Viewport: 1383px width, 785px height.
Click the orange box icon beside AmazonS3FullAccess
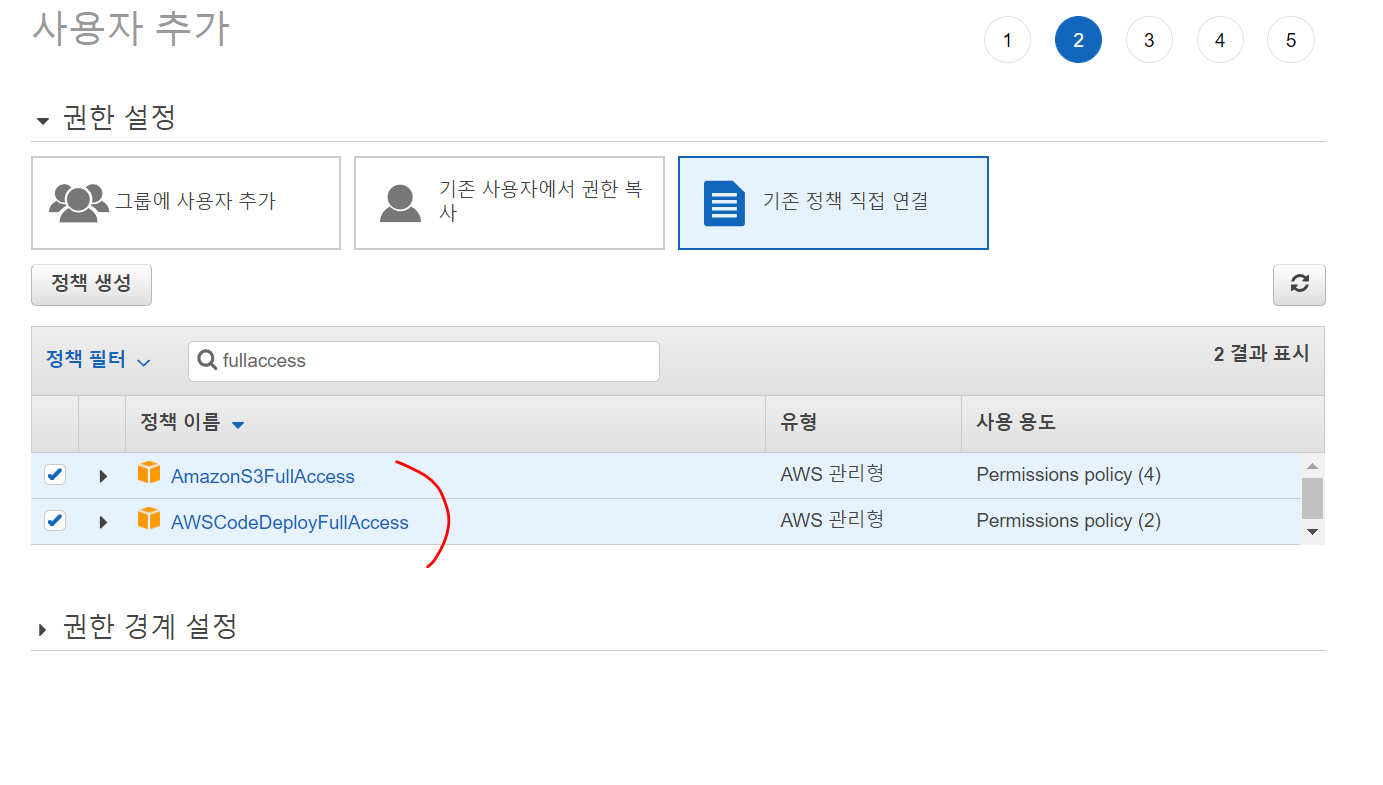point(149,473)
